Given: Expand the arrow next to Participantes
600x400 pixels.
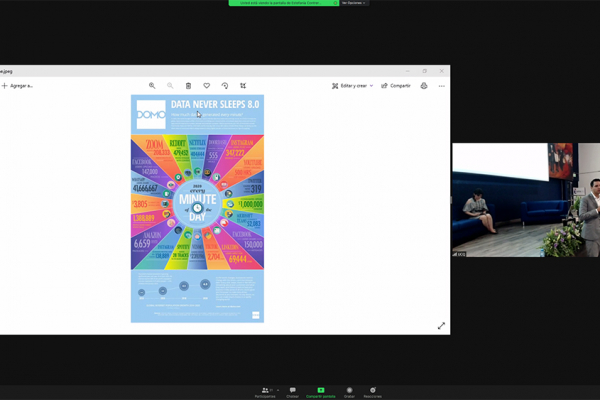Looking at the screenshot, I should point(278,390).
